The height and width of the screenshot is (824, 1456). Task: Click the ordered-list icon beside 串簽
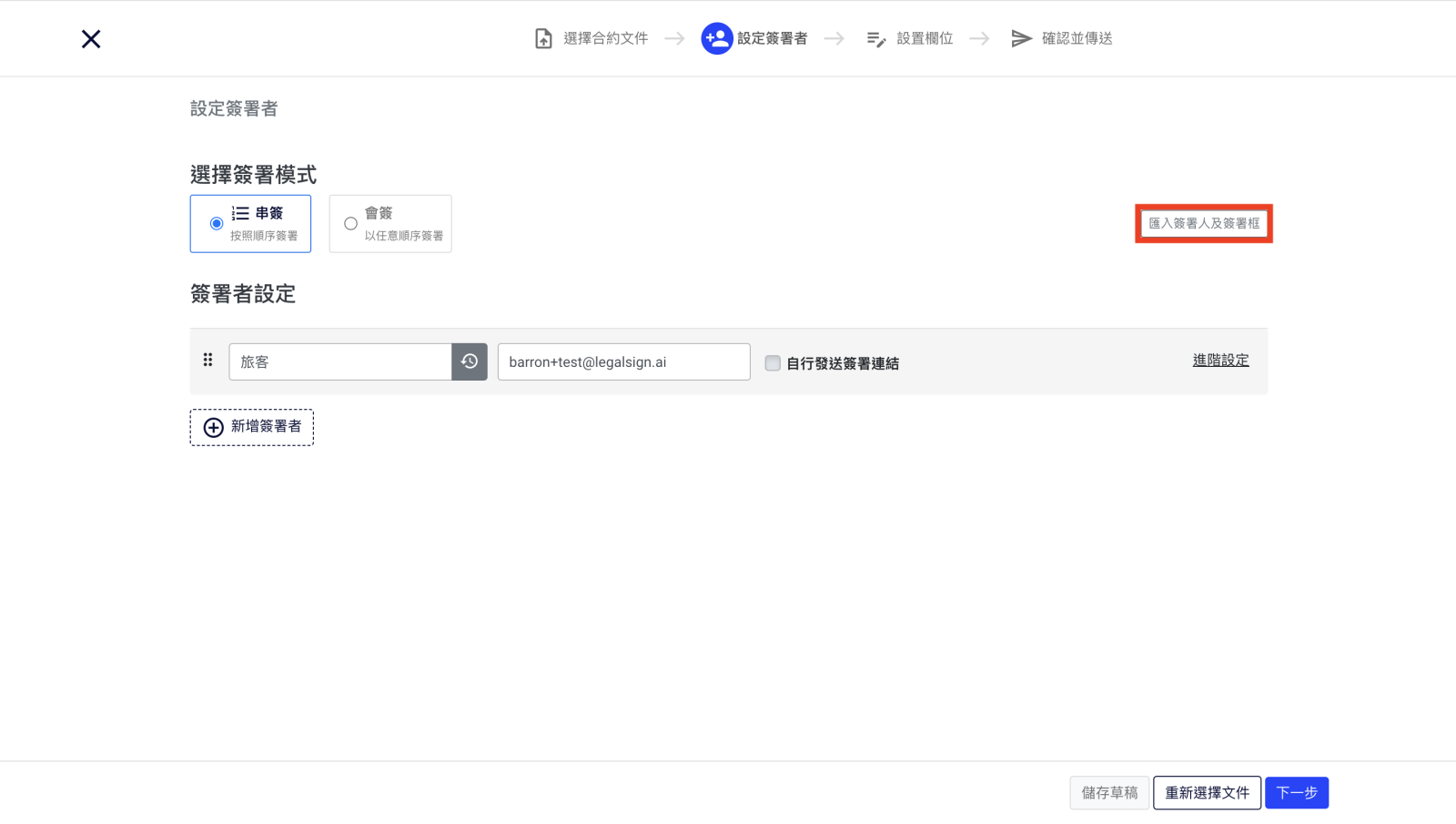pyautogui.click(x=240, y=213)
